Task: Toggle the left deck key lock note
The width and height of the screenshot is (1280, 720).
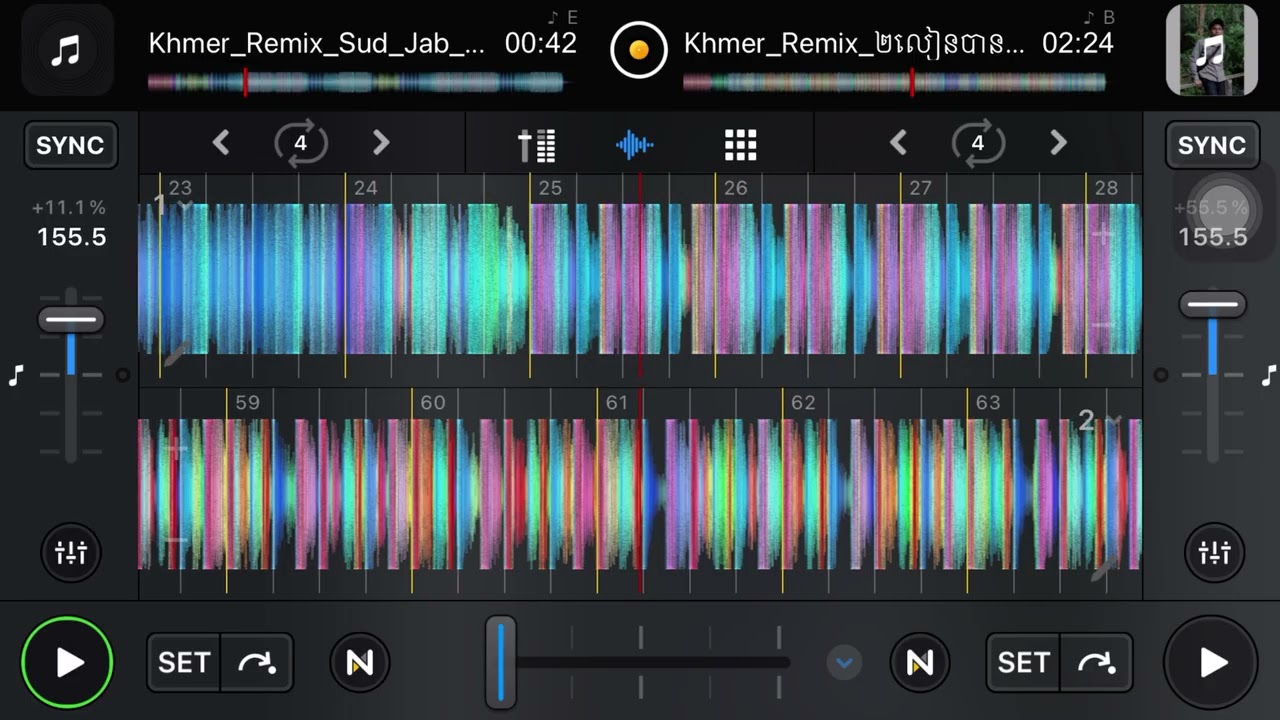Action: [x=15, y=376]
